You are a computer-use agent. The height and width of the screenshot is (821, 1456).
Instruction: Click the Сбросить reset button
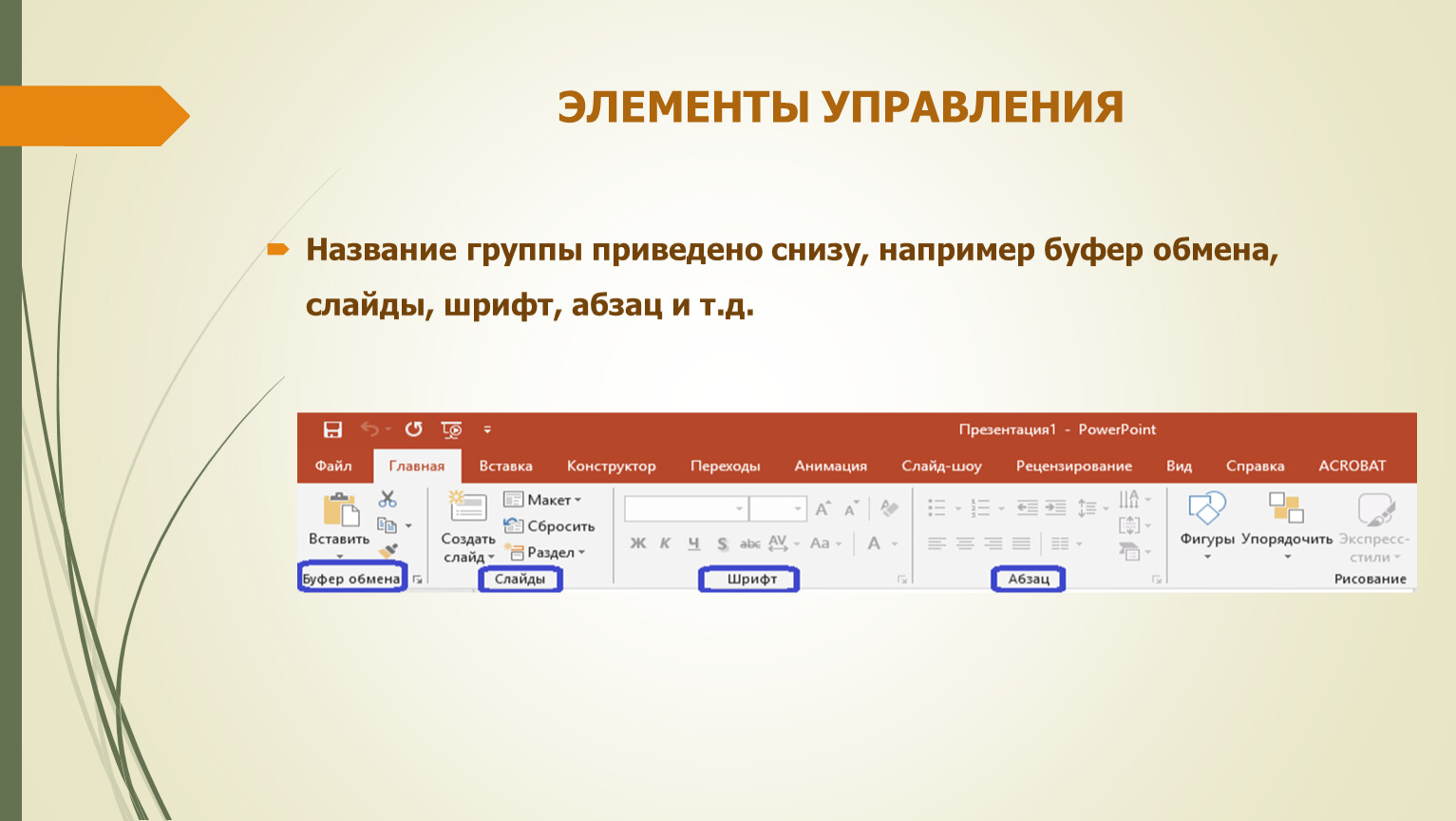[550, 526]
